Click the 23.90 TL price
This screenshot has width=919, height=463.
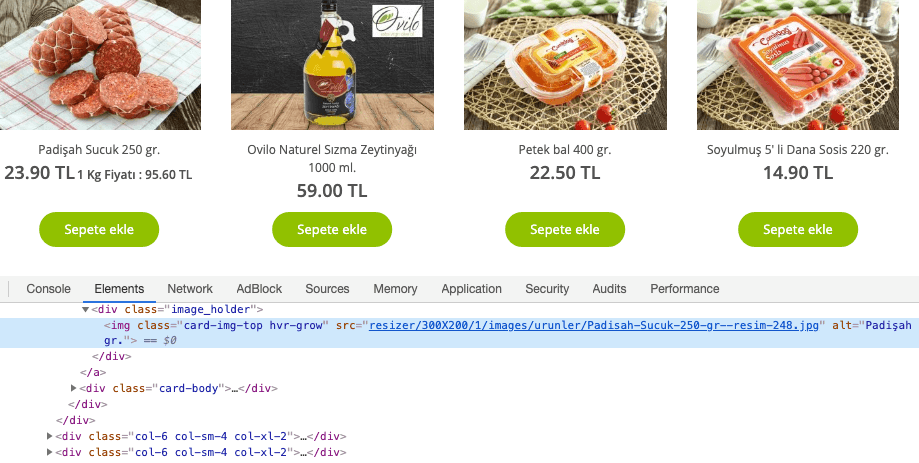tap(39, 173)
